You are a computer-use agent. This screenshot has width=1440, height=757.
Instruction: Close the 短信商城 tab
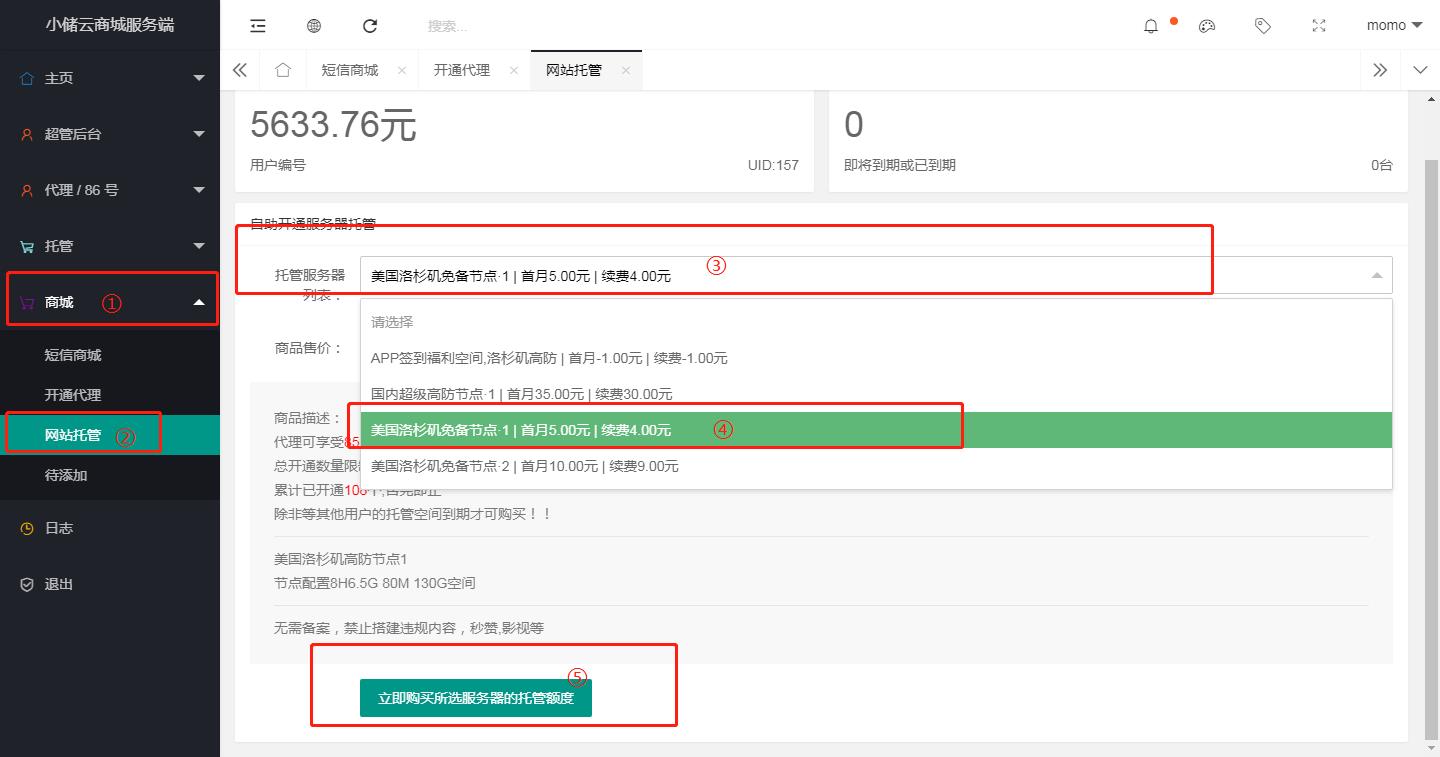[x=402, y=70]
